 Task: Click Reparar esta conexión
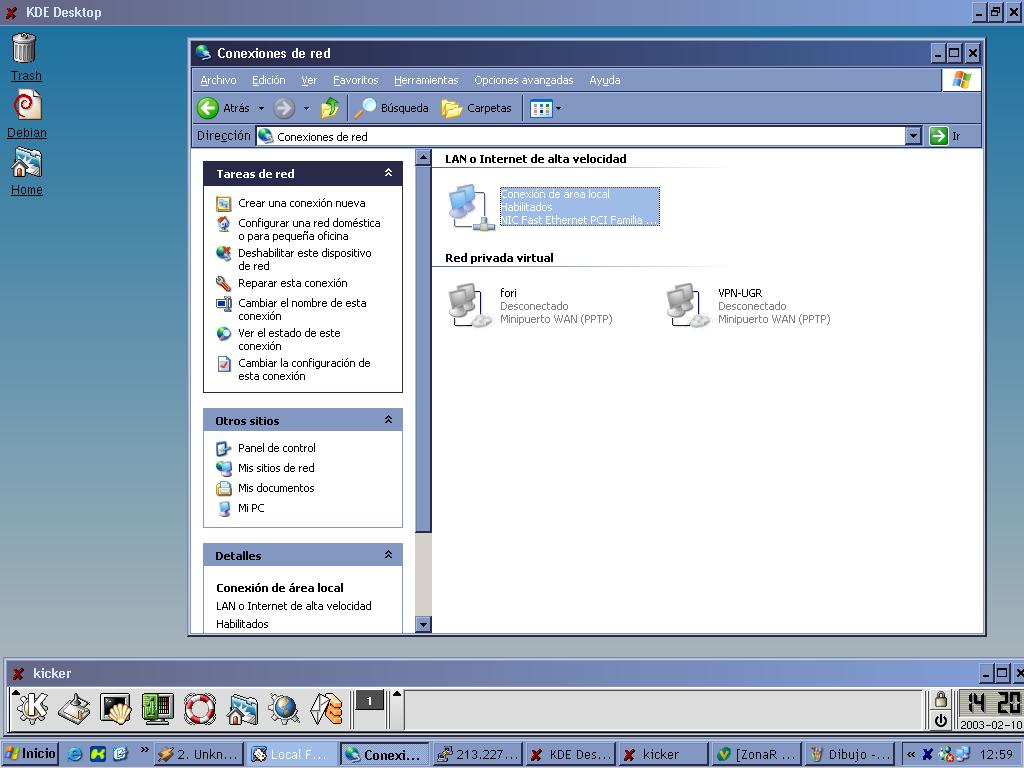[292, 283]
